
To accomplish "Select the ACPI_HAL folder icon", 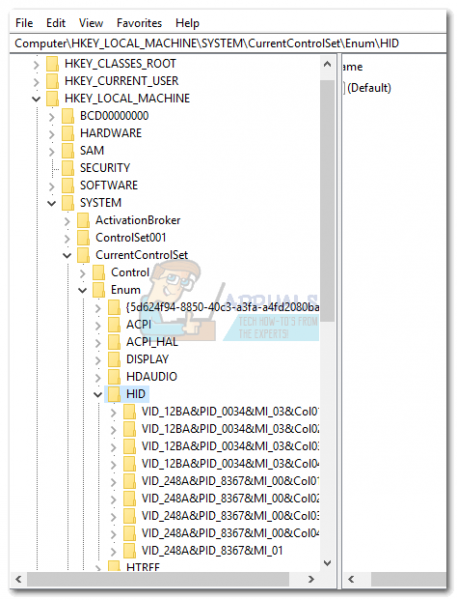I will [114, 342].
